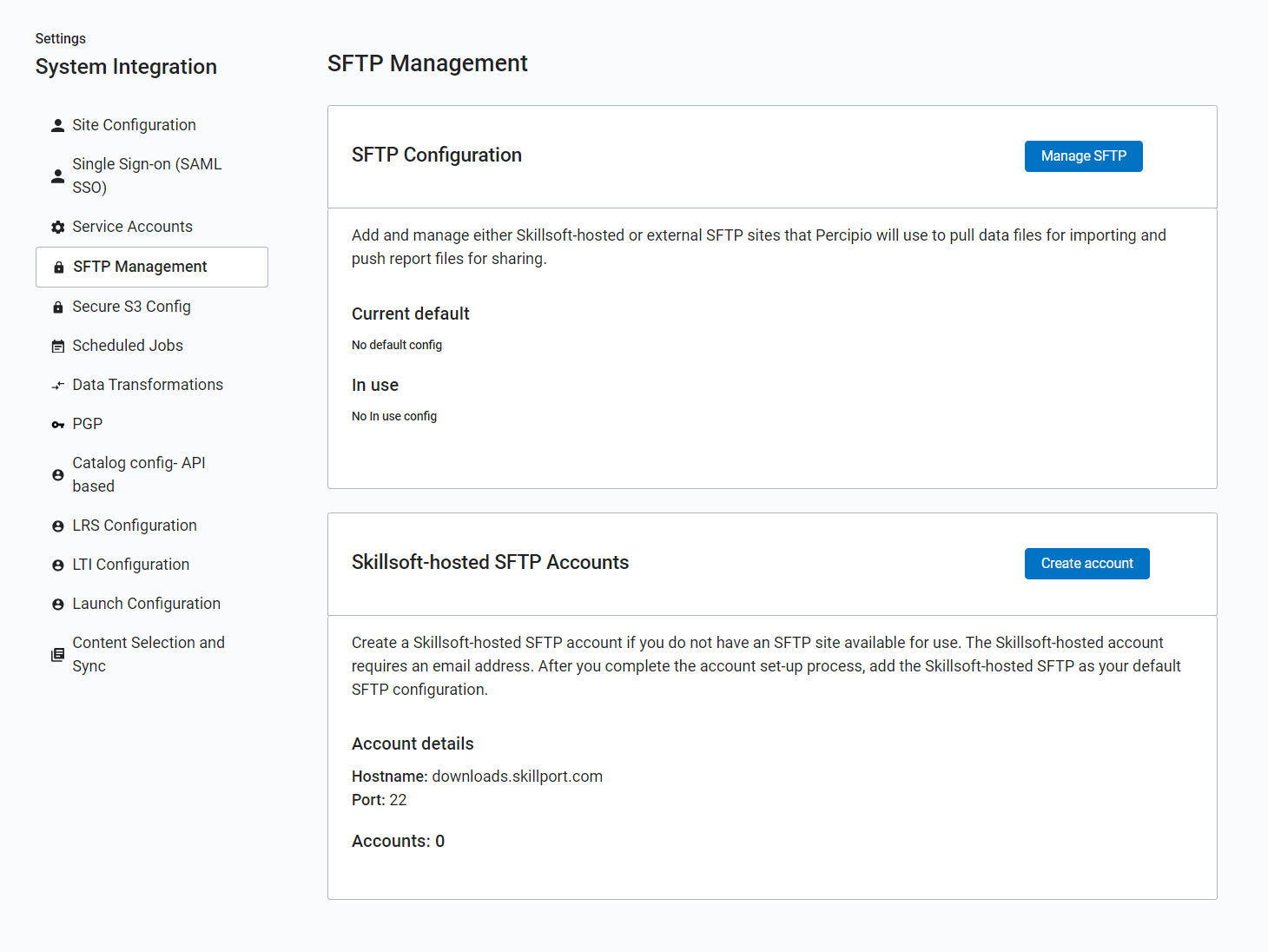Click the gear icon beside Service Accounts

[58, 227]
